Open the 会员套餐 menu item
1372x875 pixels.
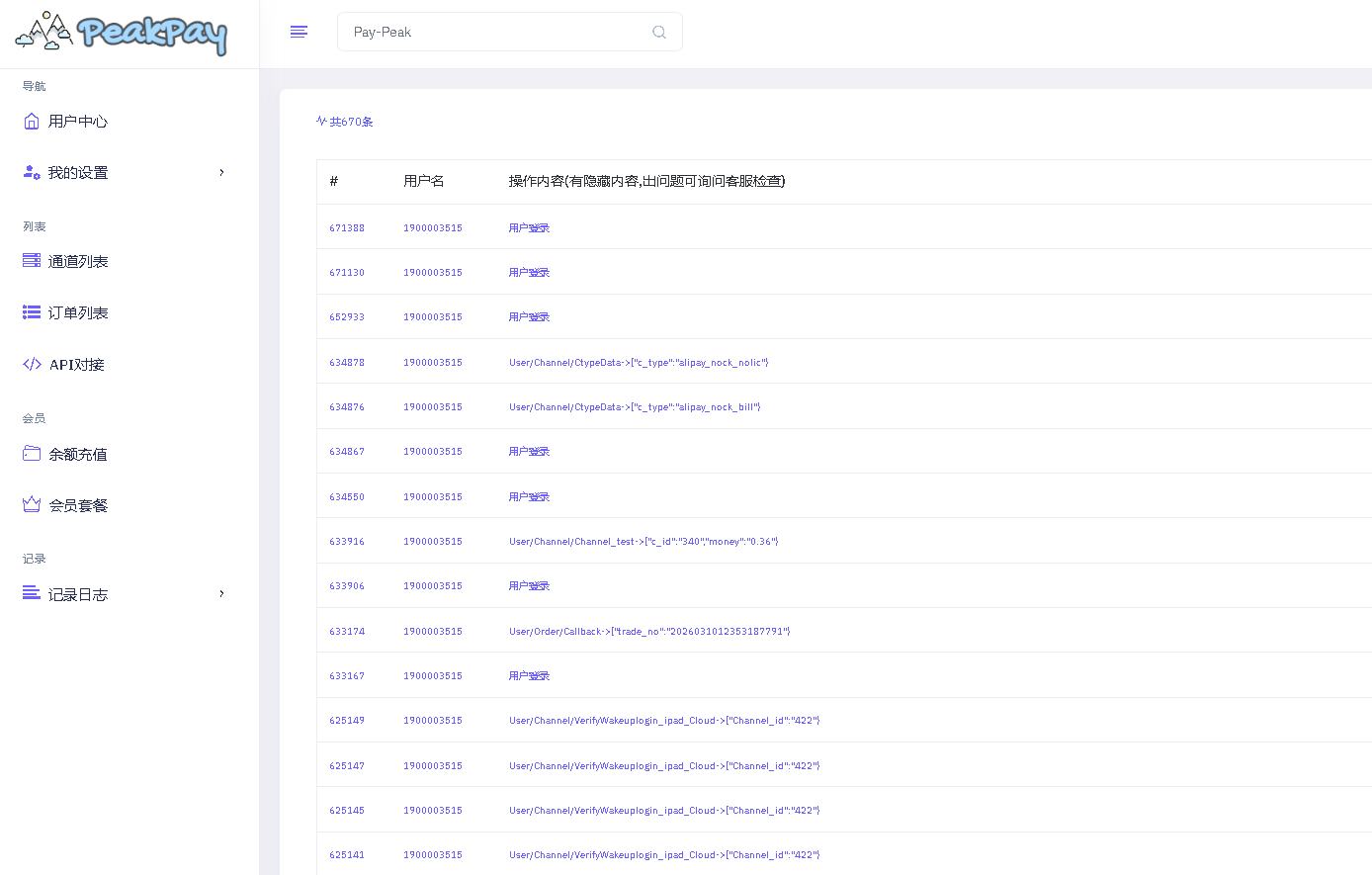[78, 505]
